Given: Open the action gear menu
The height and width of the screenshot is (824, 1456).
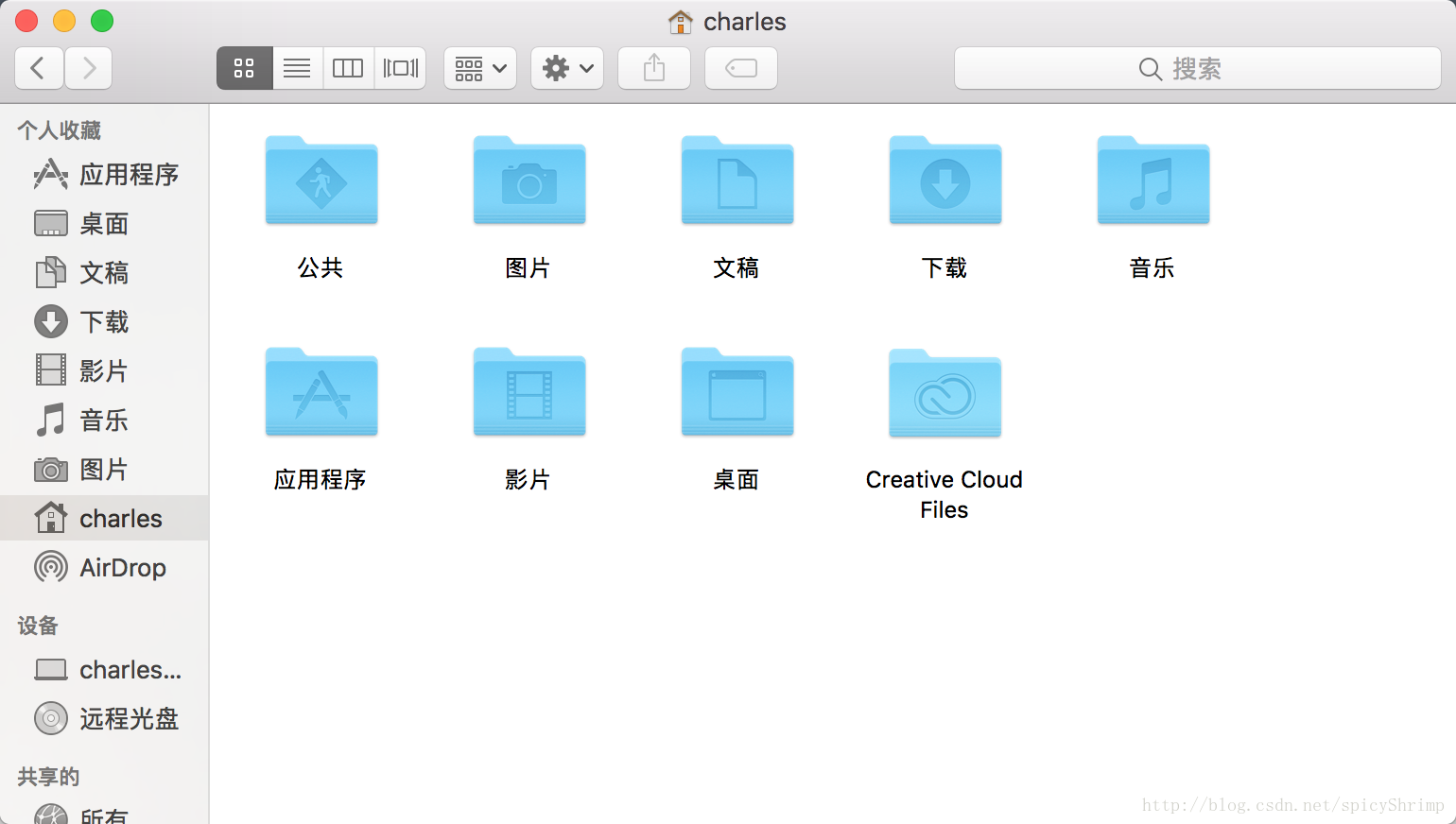Looking at the screenshot, I should pyautogui.click(x=566, y=67).
